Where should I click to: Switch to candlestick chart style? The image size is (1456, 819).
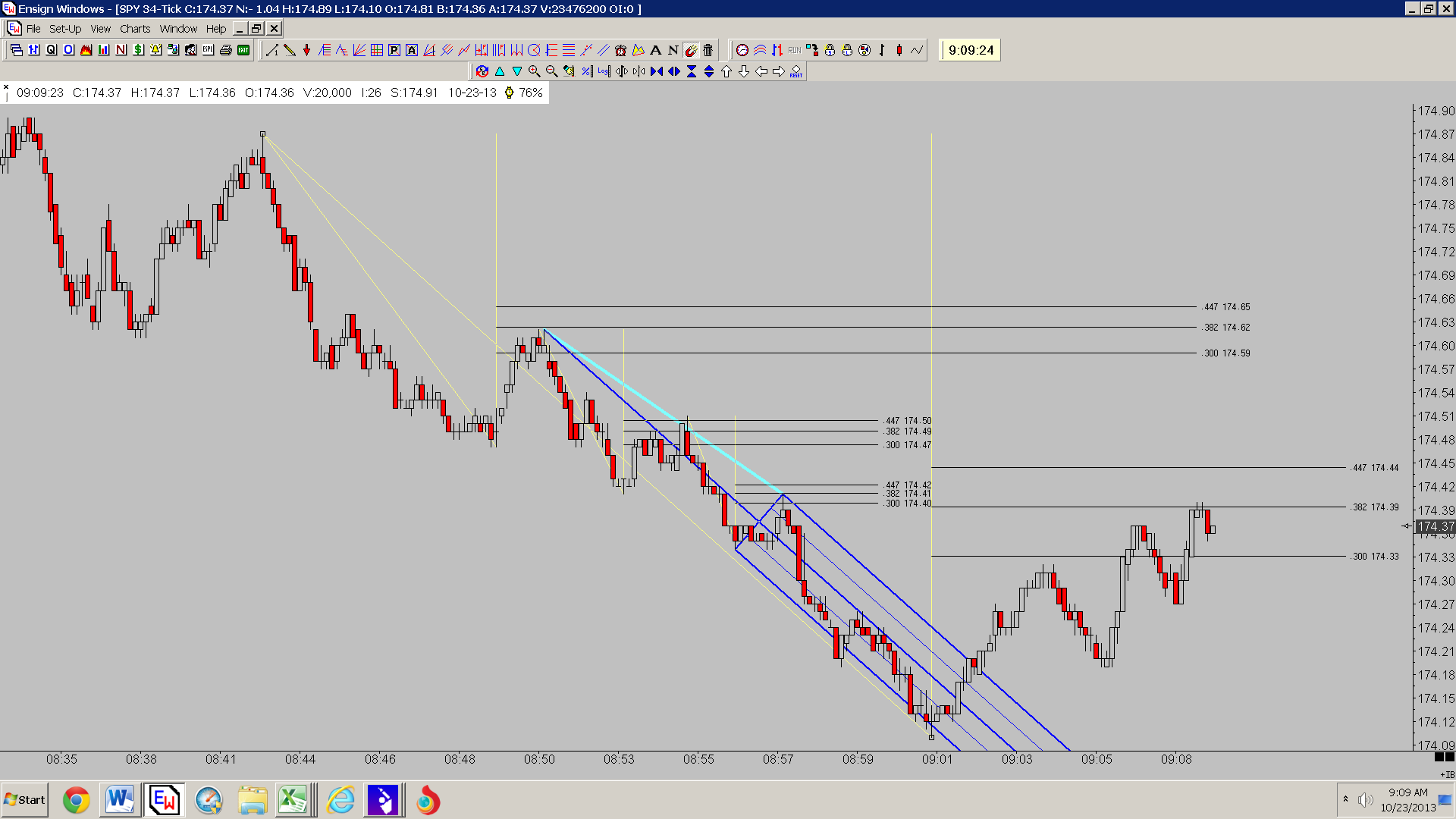899,50
